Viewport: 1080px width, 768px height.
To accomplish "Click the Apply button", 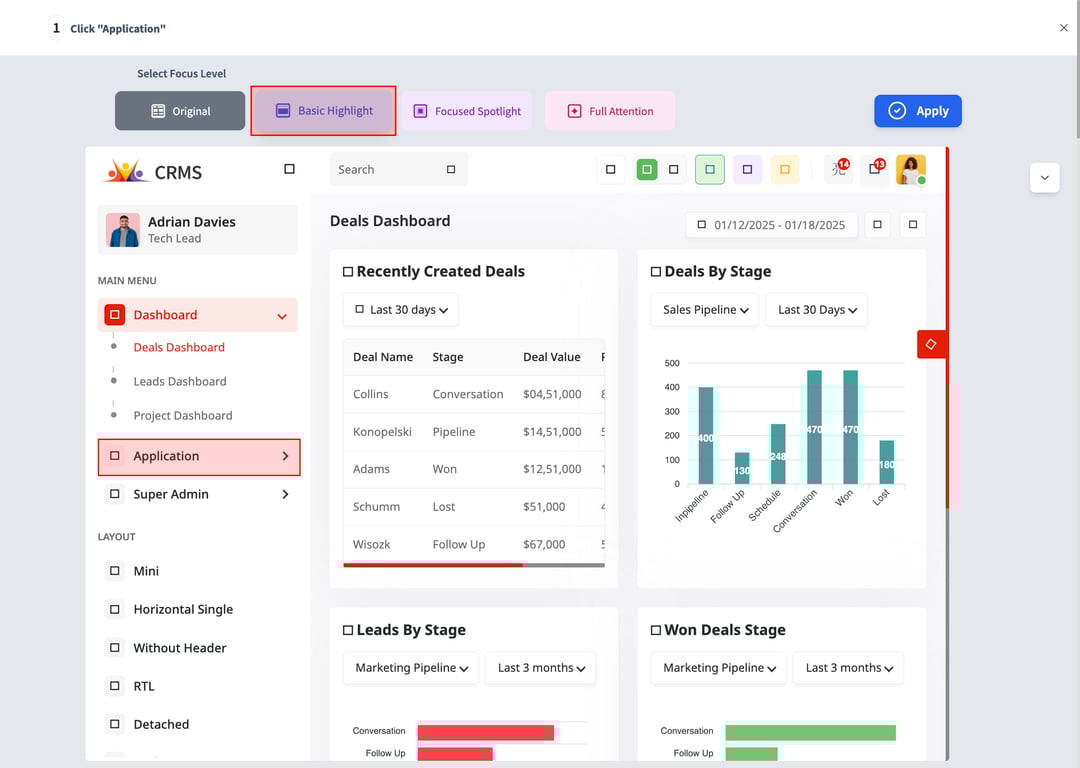I will coord(917,111).
